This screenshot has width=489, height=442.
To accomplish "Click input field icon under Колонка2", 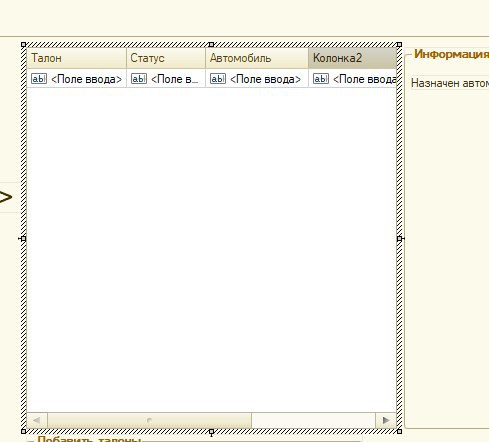I will pyautogui.click(x=321, y=79).
